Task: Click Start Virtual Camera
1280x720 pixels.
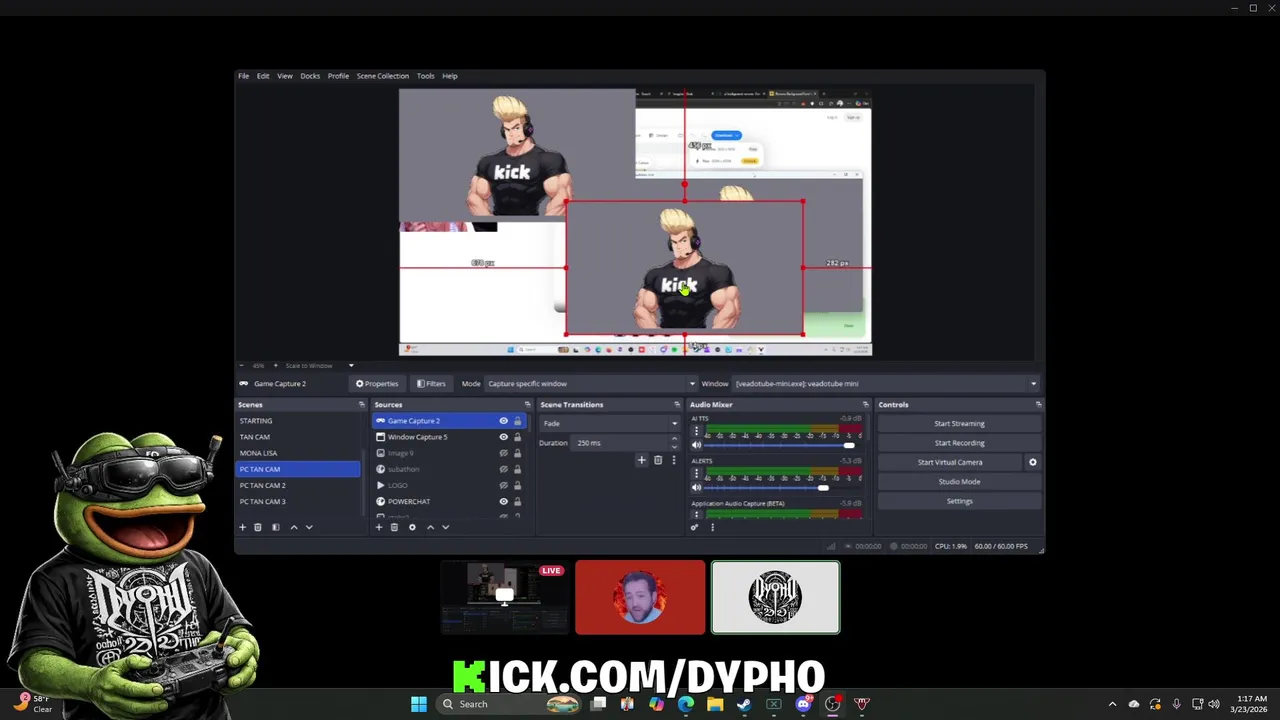Action: [x=950, y=462]
